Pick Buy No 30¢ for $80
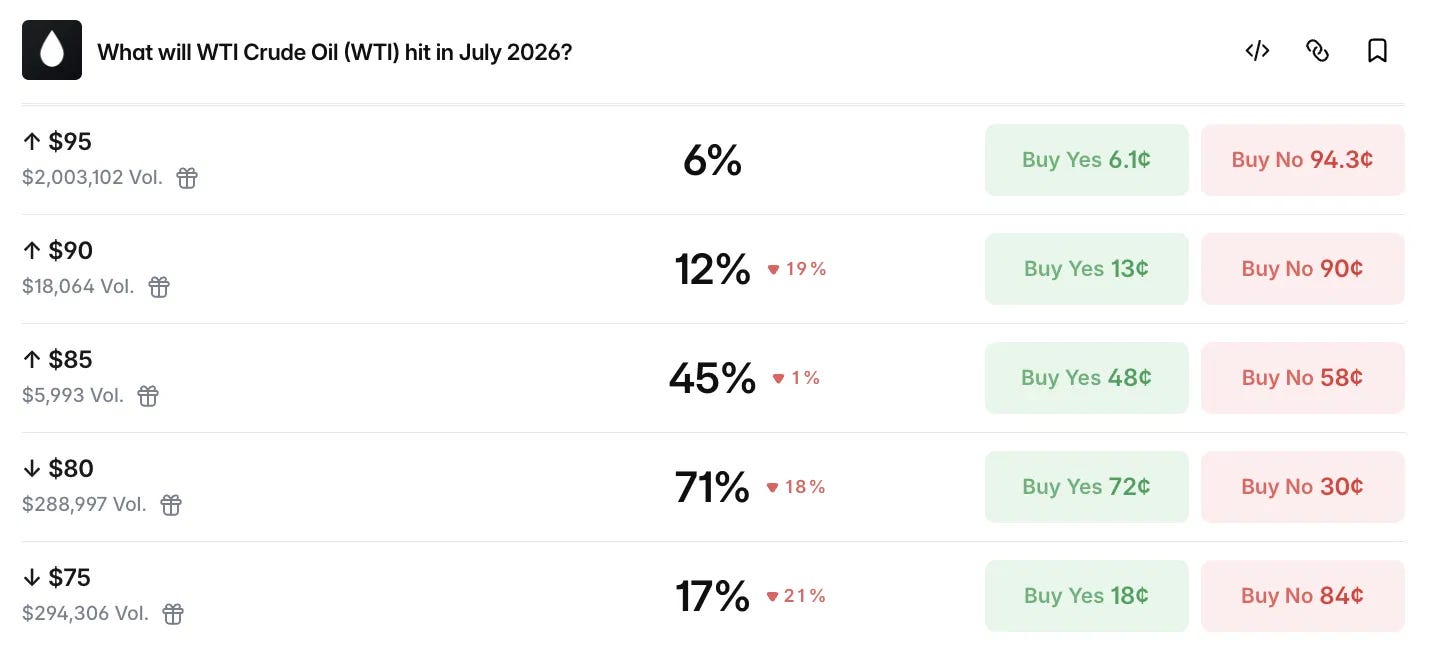The height and width of the screenshot is (648, 1432). (x=1302, y=487)
